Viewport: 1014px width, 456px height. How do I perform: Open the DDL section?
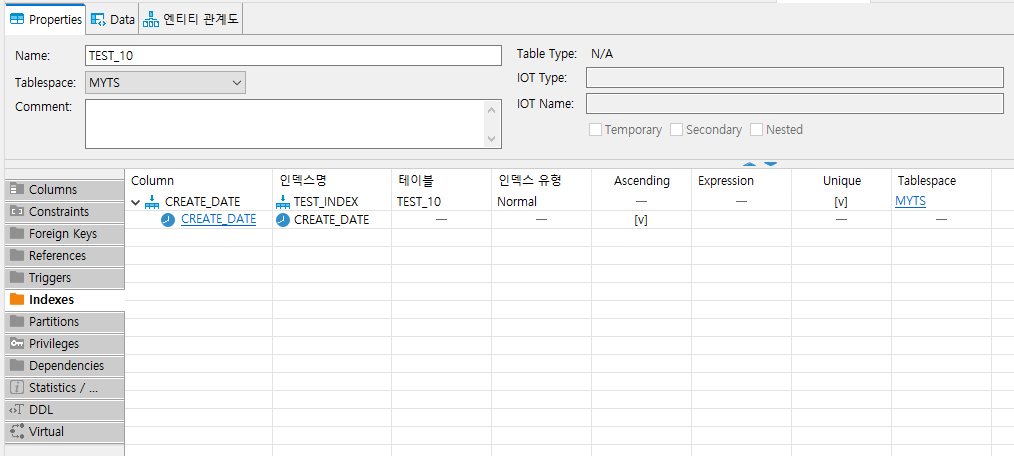[x=65, y=409]
